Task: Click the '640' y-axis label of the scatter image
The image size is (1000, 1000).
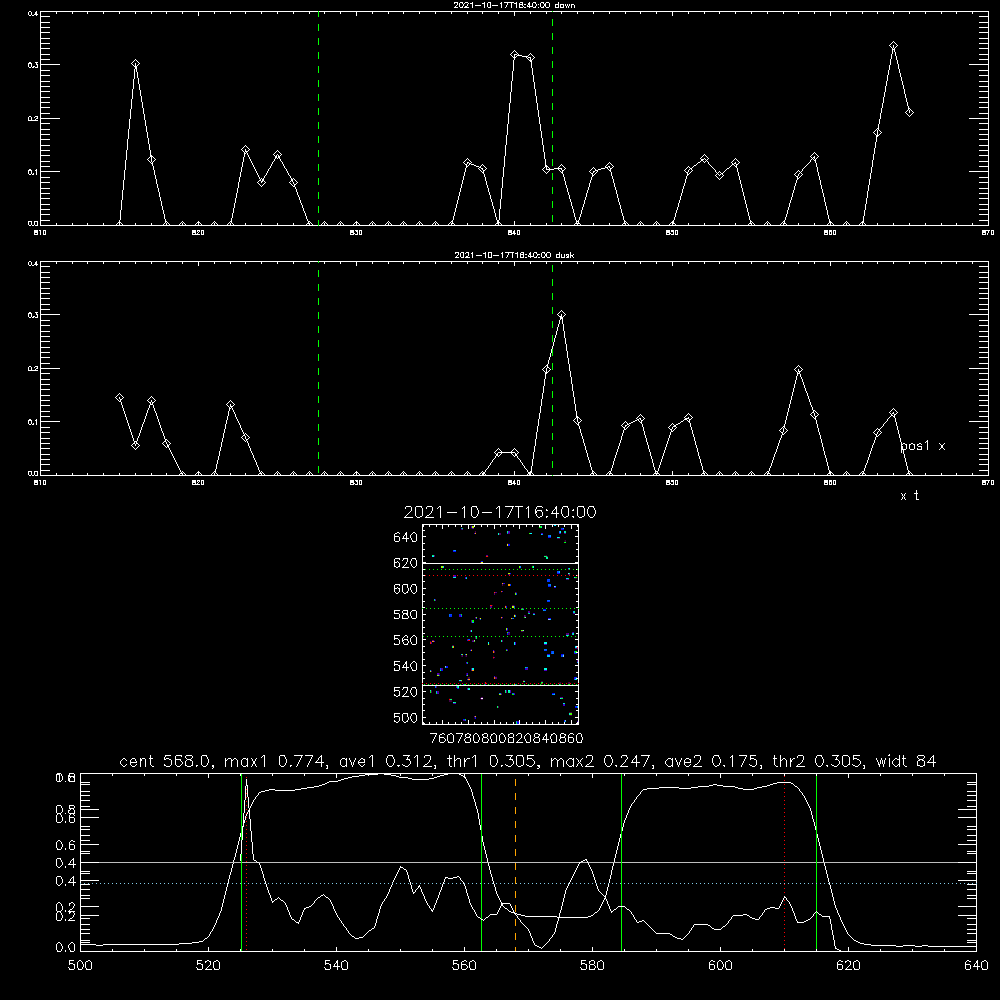Action: click(x=406, y=537)
